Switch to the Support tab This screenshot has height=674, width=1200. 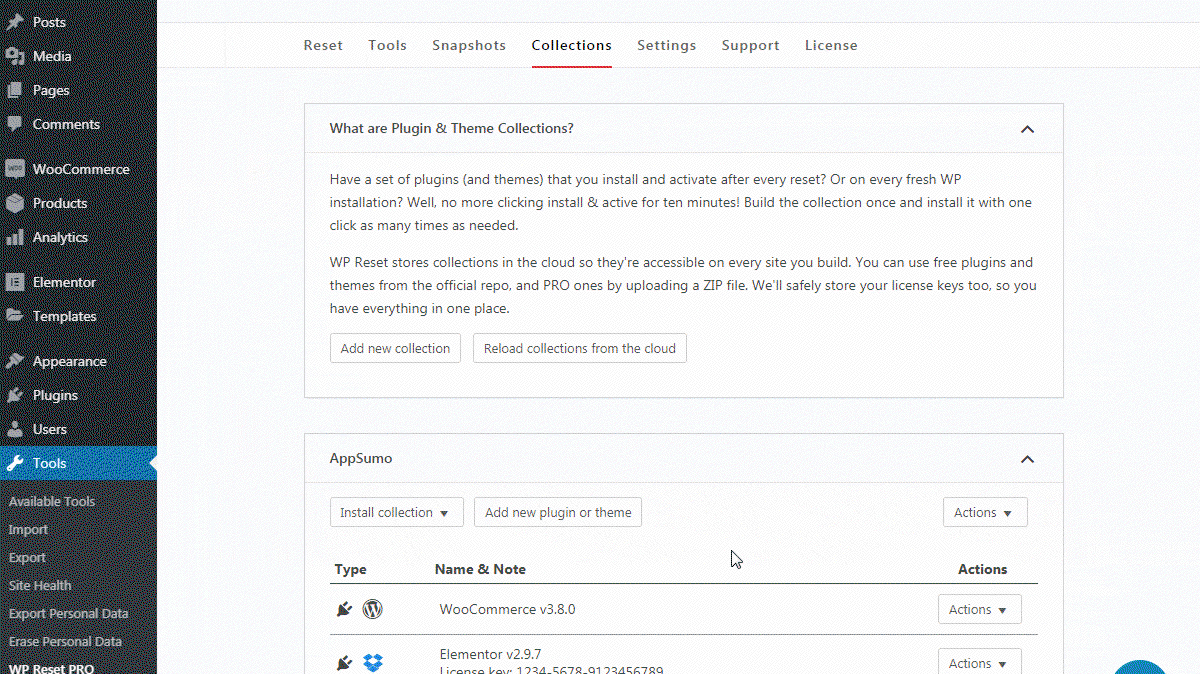(x=751, y=45)
